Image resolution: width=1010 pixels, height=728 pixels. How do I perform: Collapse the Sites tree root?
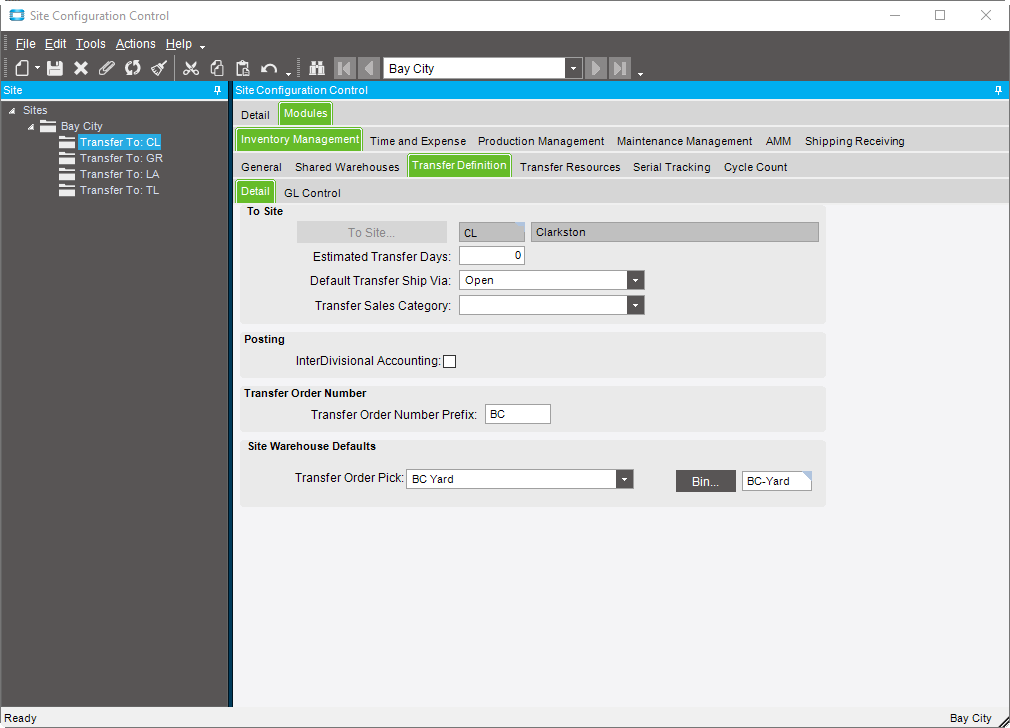pyautogui.click(x=12, y=111)
